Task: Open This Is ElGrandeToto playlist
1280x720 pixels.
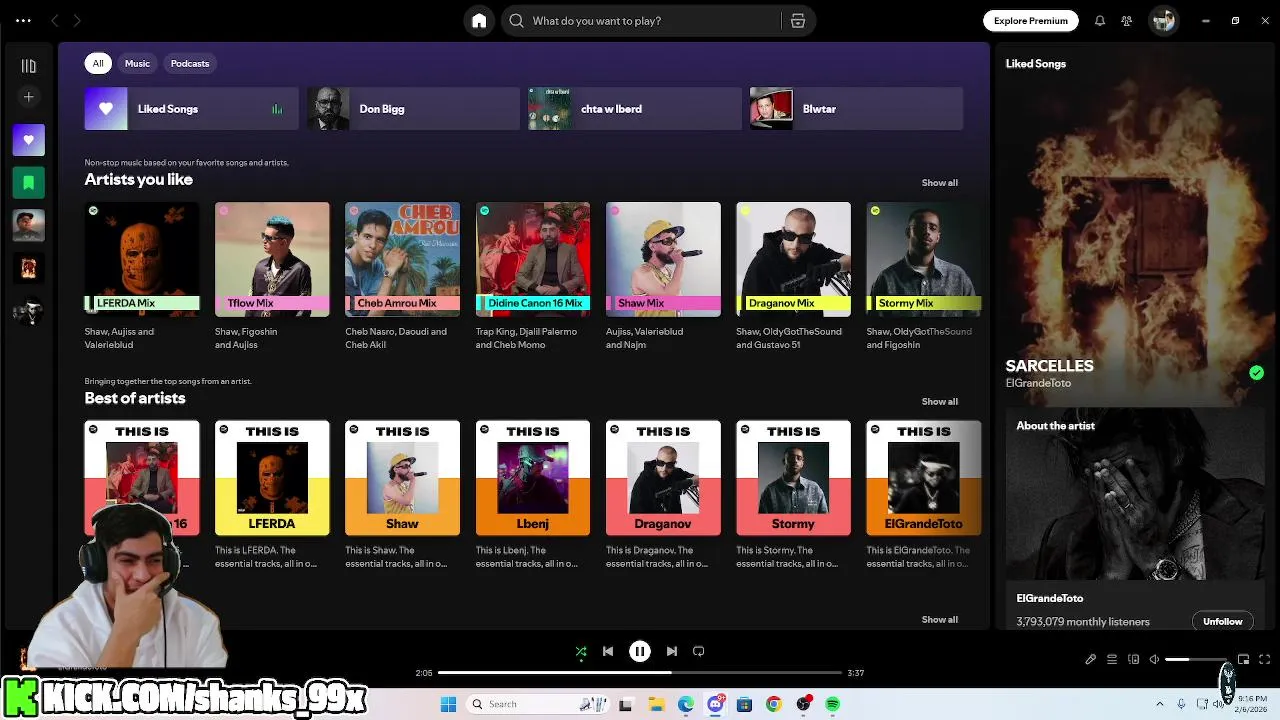Action: [924, 495]
